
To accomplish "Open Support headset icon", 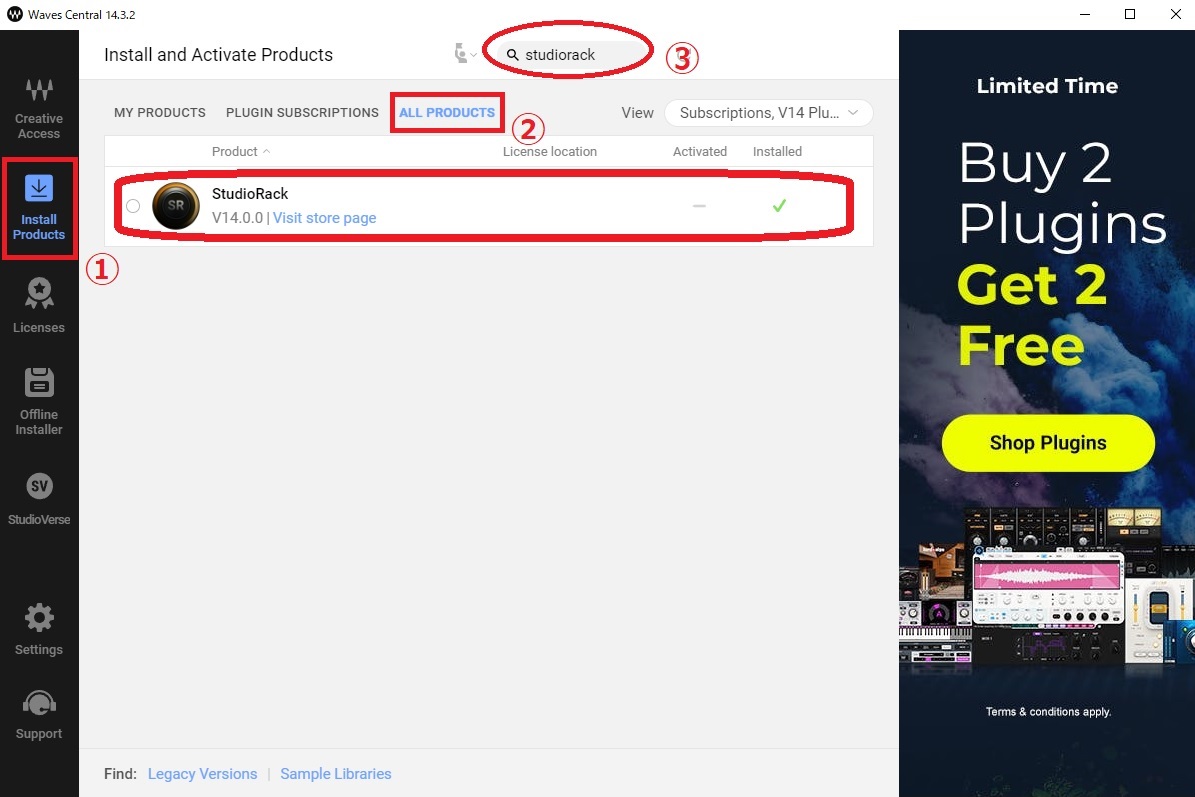I will [39, 714].
